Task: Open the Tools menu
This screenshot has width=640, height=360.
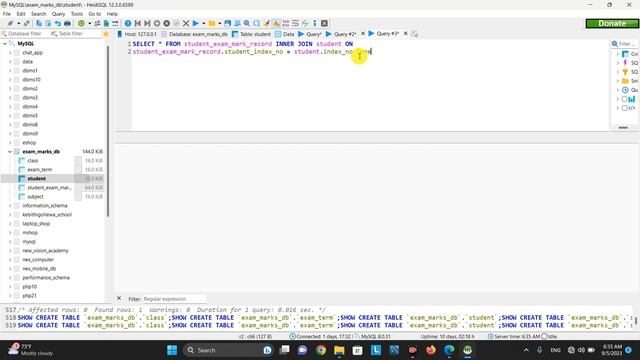Action: 77,14
